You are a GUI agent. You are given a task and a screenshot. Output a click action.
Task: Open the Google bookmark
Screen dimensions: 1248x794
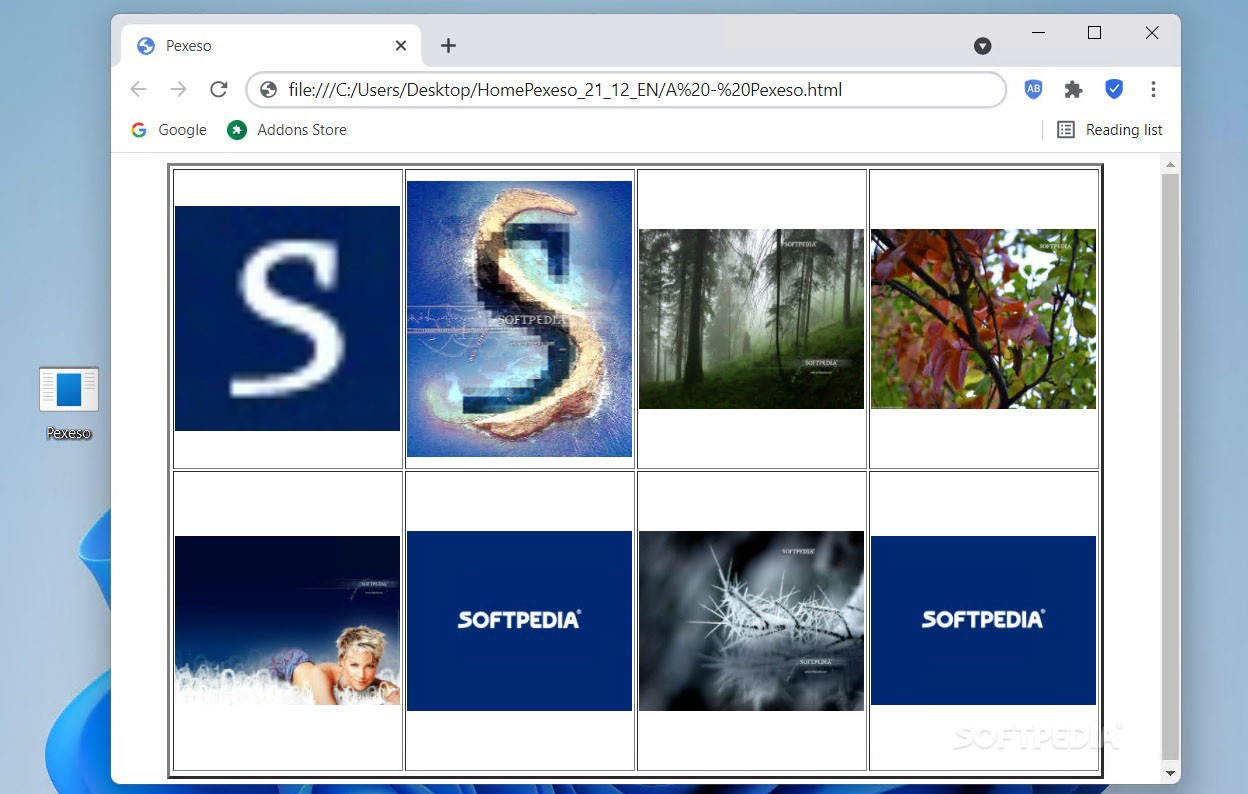[168, 130]
